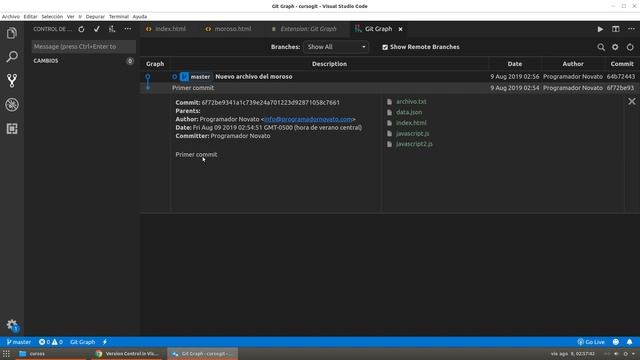Viewport: 640px width, 360px height.
Task: Open cursos folder window in taskbar
Action: (51, 354)
